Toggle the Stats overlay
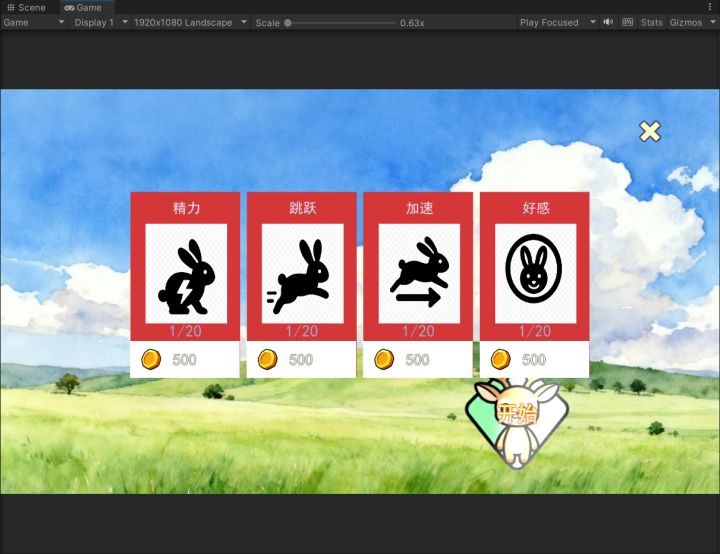 click(651, 22)
